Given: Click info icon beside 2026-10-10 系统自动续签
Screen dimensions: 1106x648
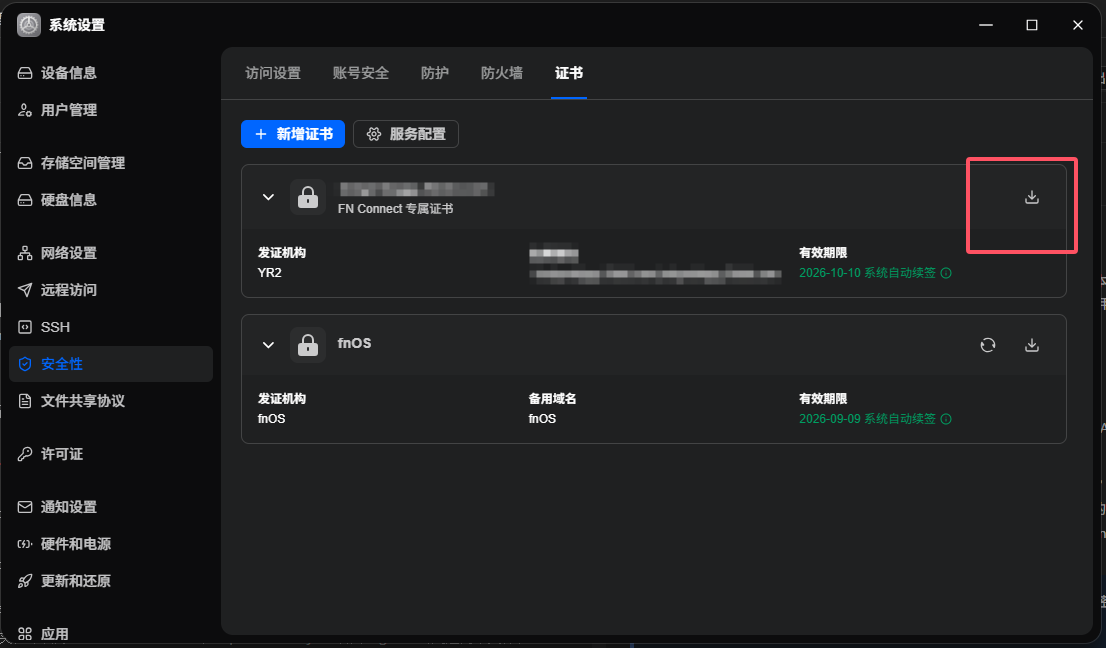Looking at the screenshot, I should pyautogui.click(x=946, y=273).
